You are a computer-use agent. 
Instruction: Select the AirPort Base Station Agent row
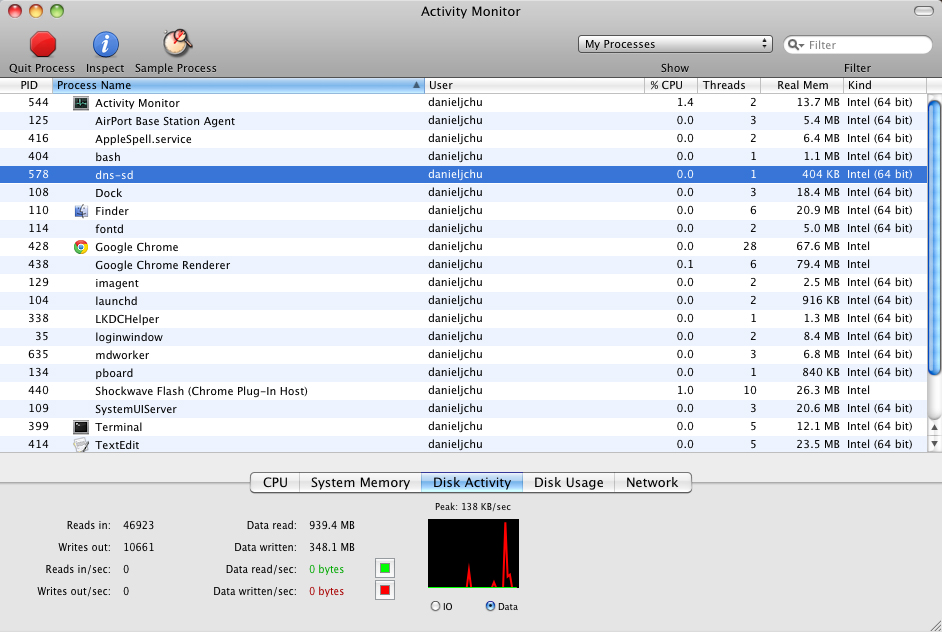[x=463, y=121]
